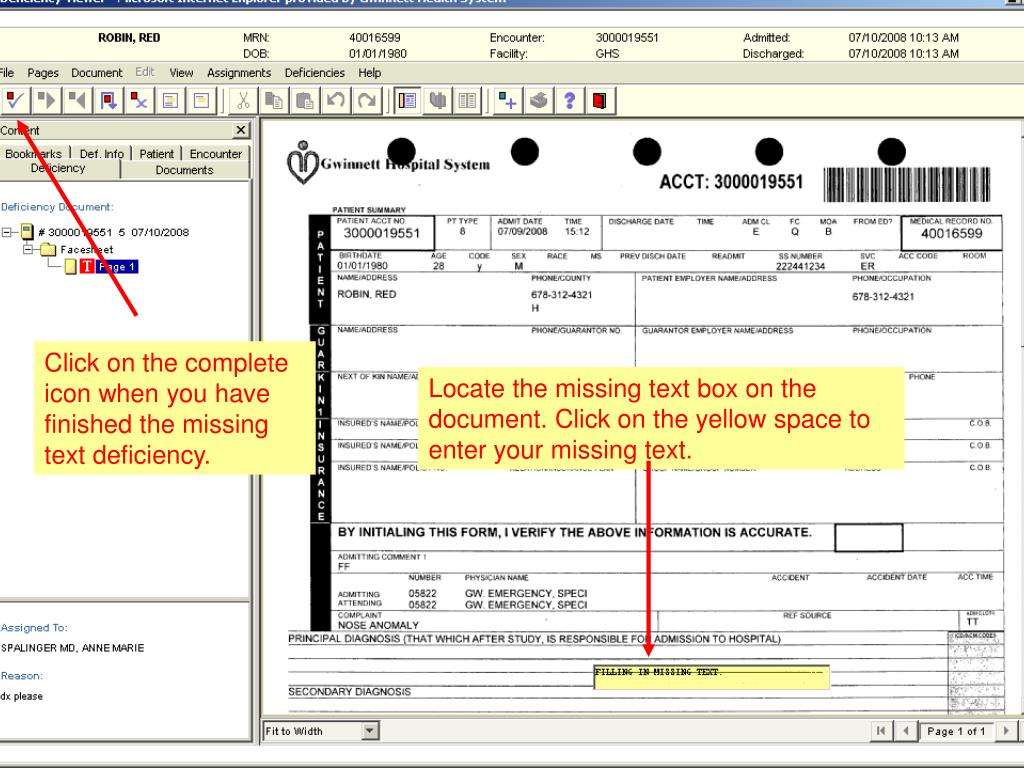Open the Document menu
The image size is (1024, 768).
pyautogui.click(x=97, y=72)
